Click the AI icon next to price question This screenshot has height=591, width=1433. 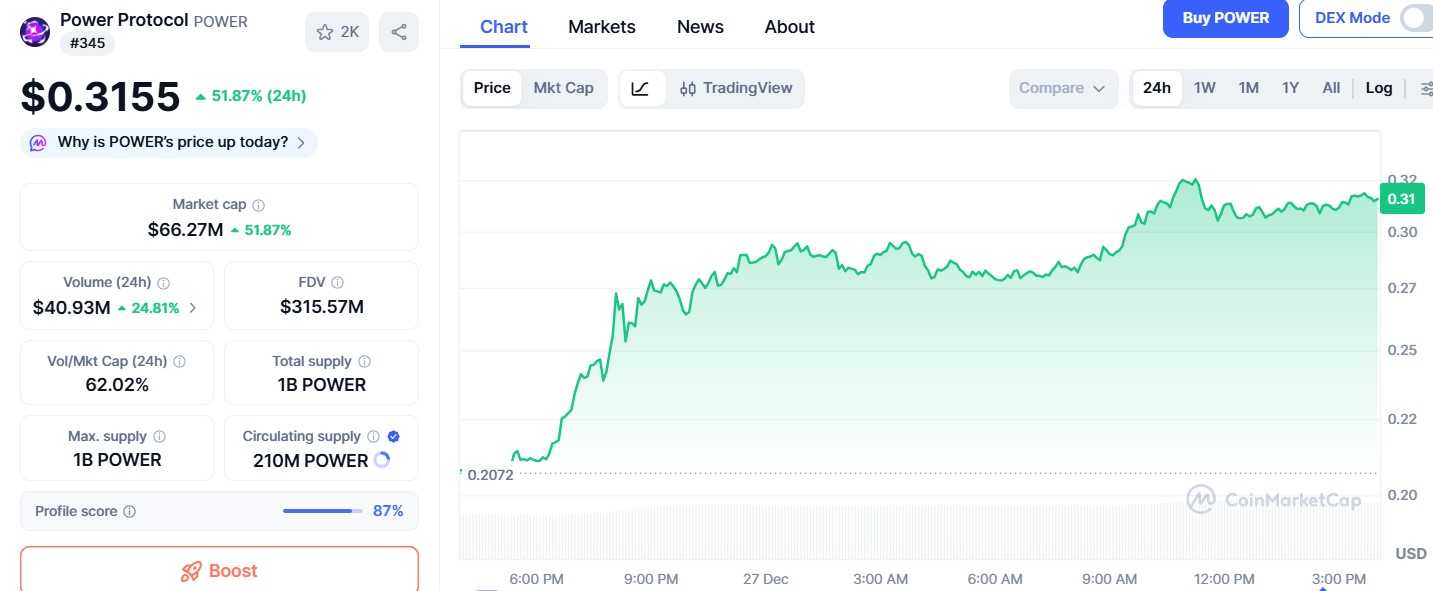click(37, 143)
